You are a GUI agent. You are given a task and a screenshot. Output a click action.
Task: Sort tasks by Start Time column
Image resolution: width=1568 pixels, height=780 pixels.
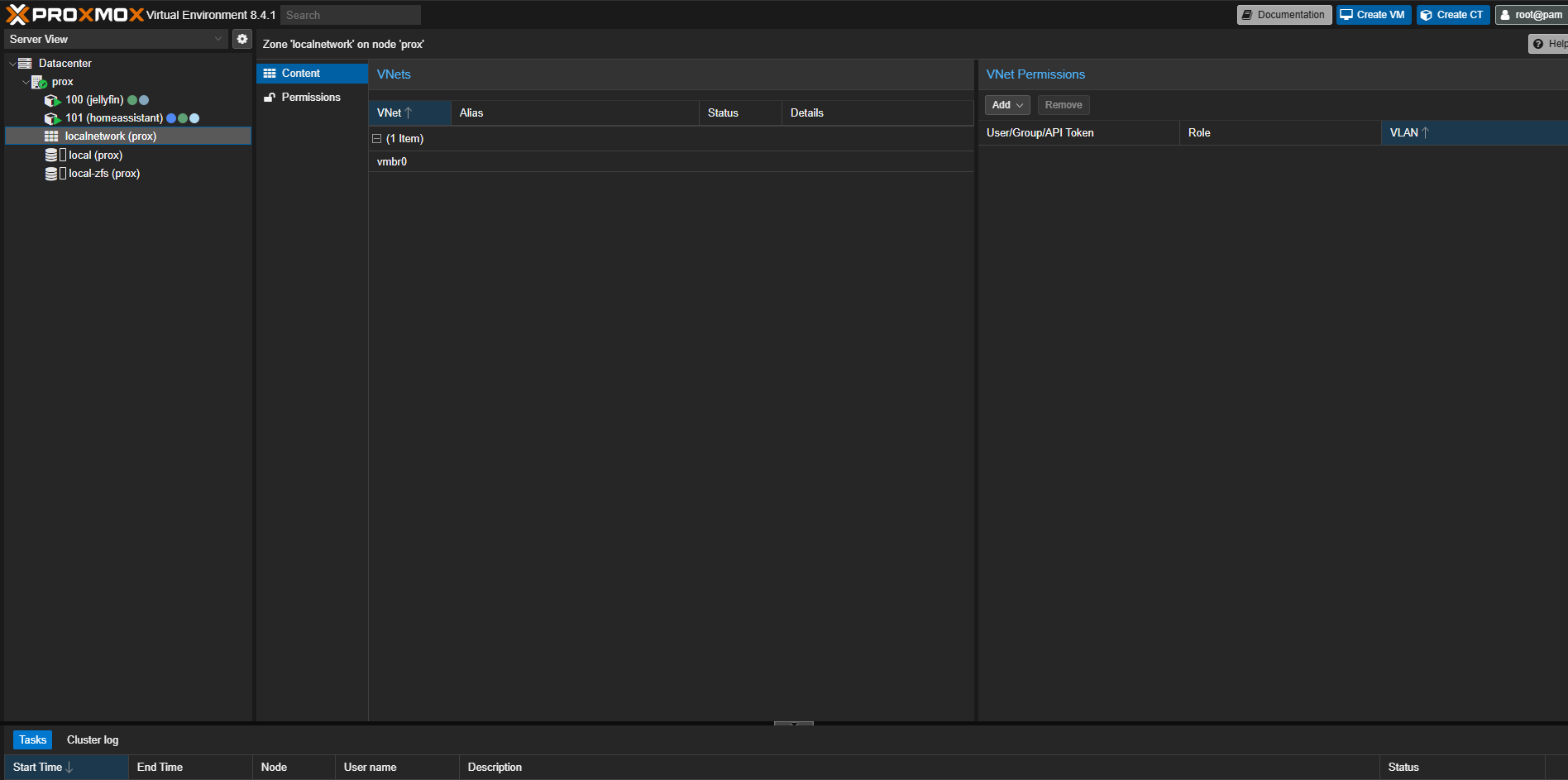click(66, 768)
